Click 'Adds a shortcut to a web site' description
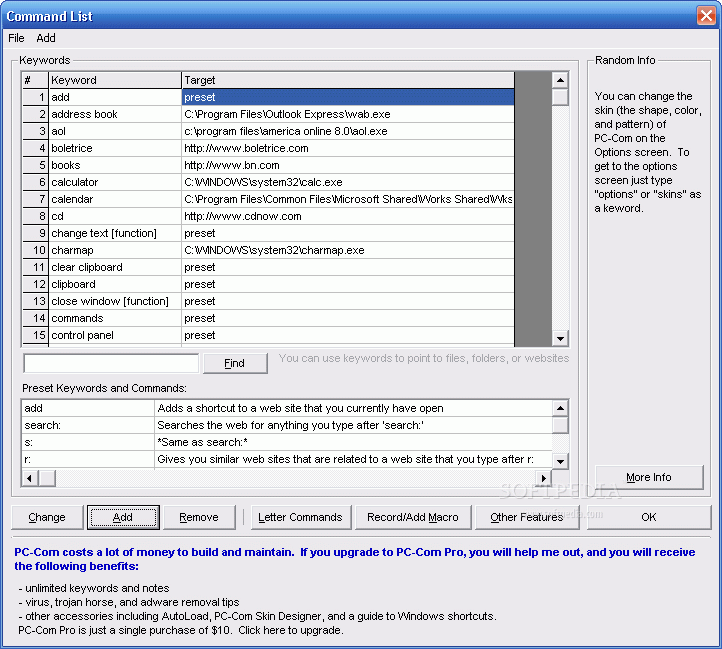 353,408
